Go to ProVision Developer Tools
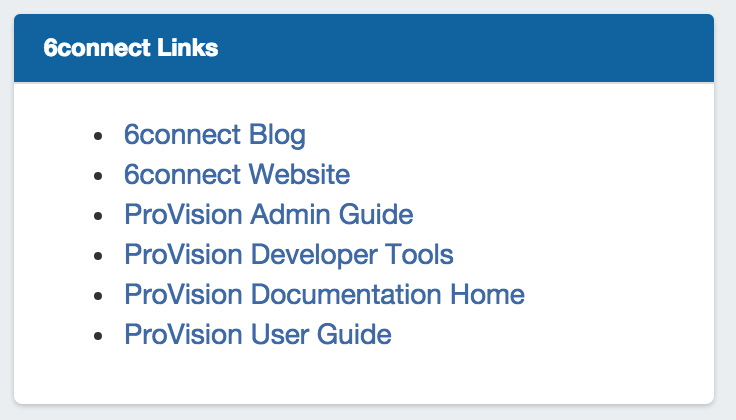The height and width of the screenshot is (420, 736). 288,255
